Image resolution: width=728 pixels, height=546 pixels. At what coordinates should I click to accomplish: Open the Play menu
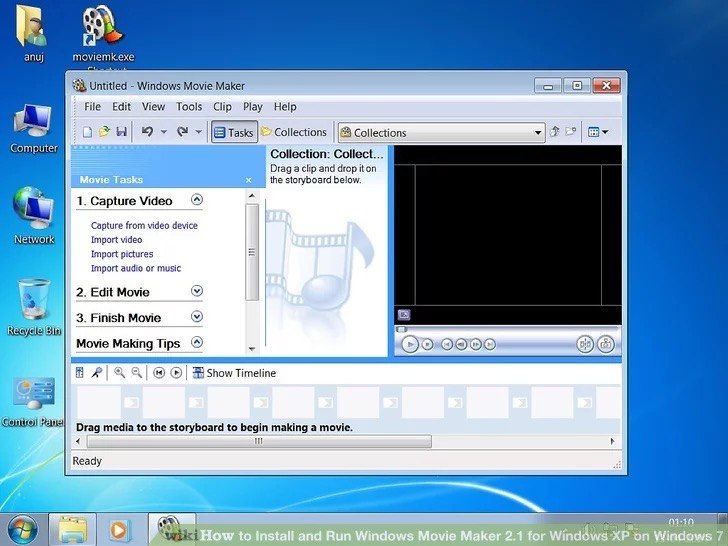[x=253, y=107]
